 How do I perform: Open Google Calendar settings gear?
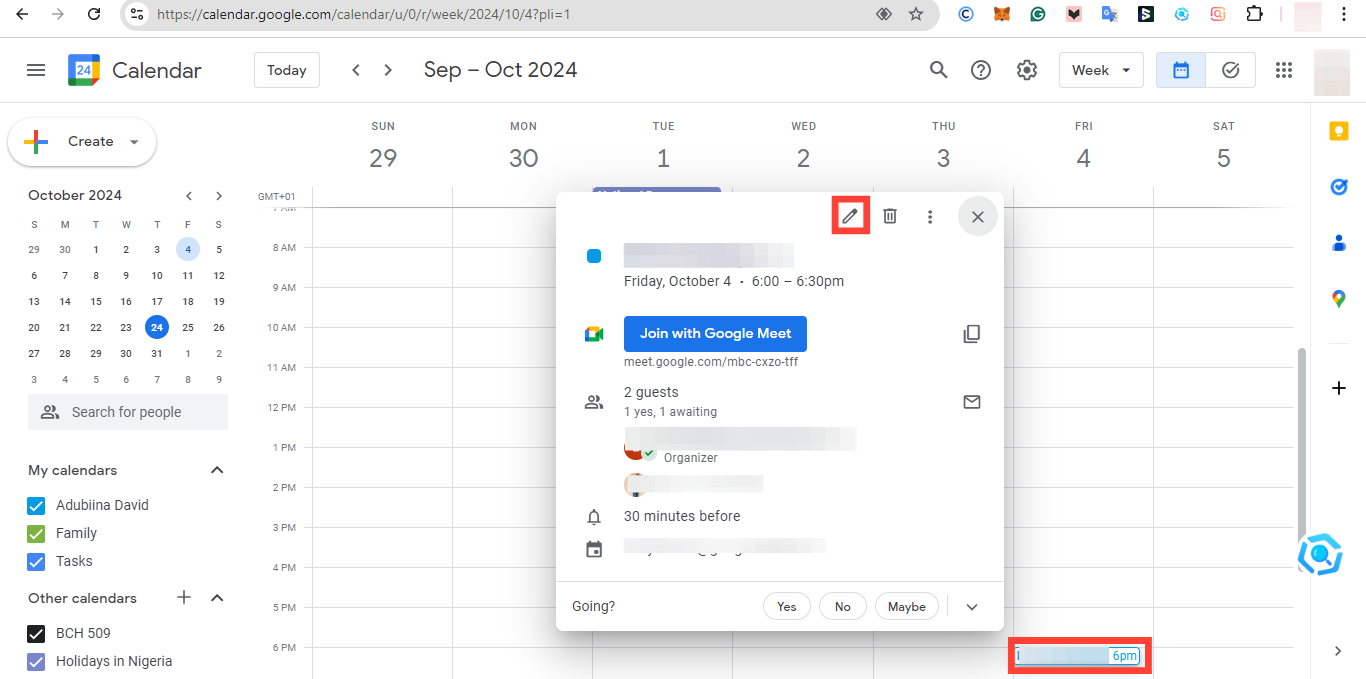tap(1026, 70)
